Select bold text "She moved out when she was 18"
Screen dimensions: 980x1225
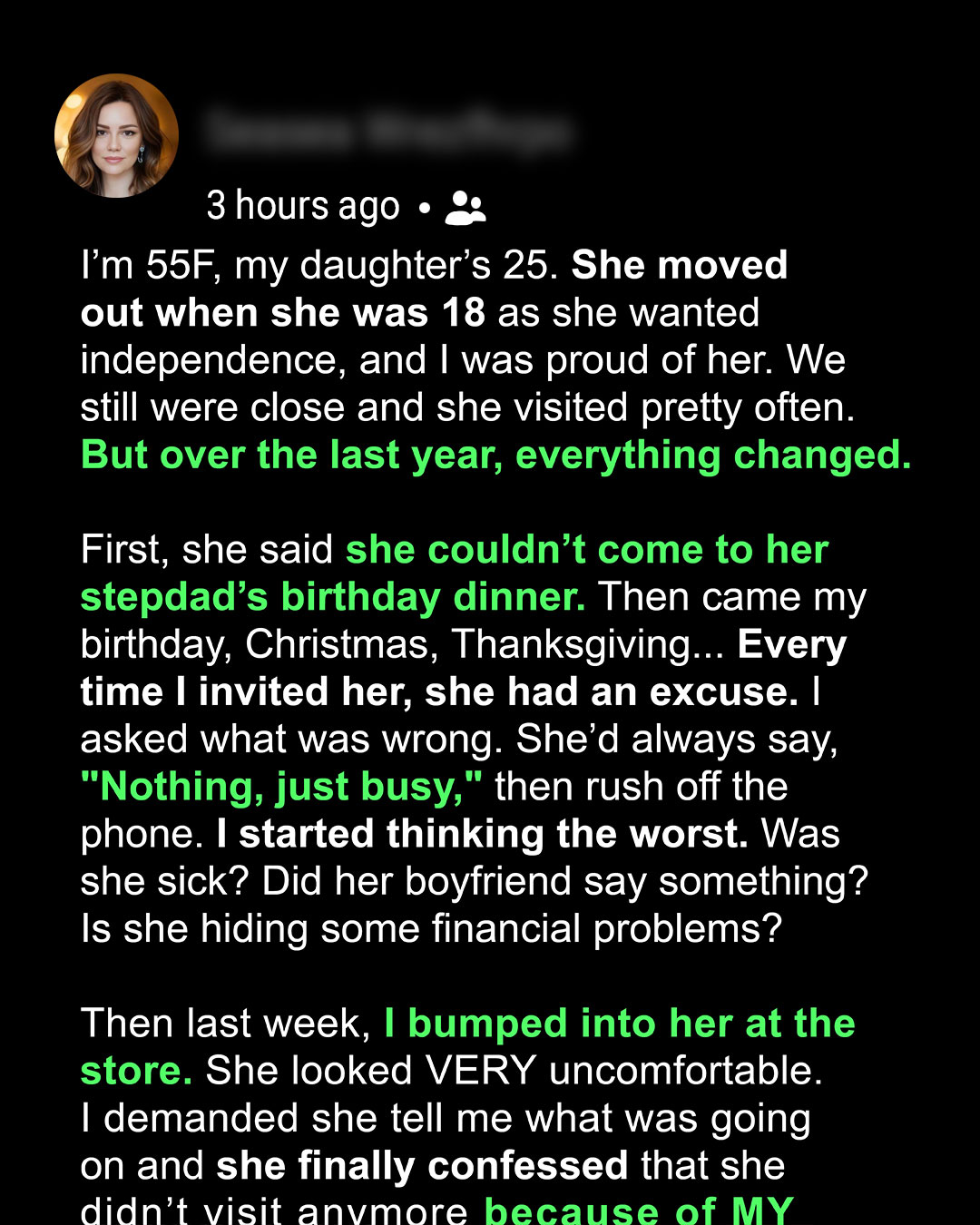[434, 289]
